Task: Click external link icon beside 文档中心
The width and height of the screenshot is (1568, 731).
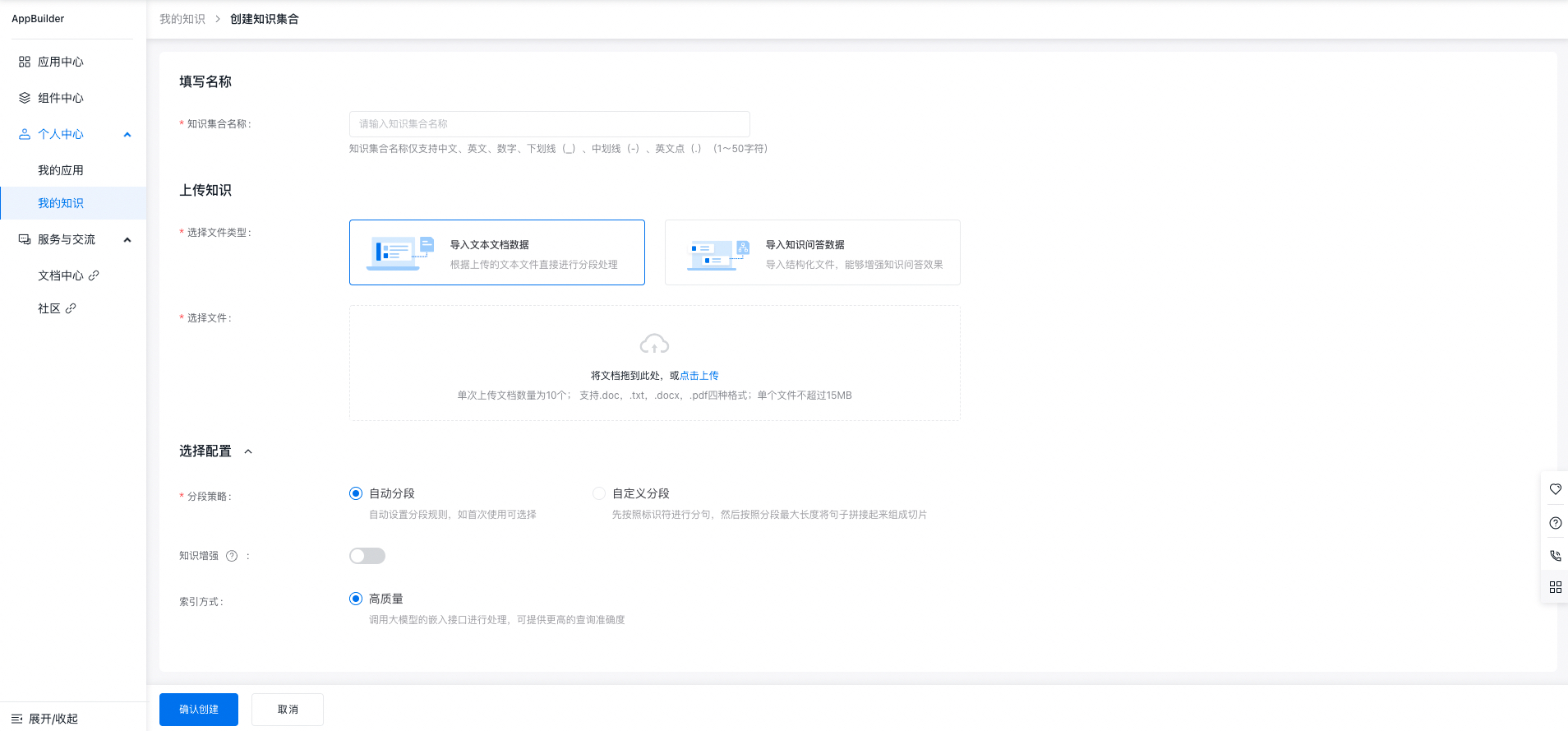Action: click(x=94, y=275)
